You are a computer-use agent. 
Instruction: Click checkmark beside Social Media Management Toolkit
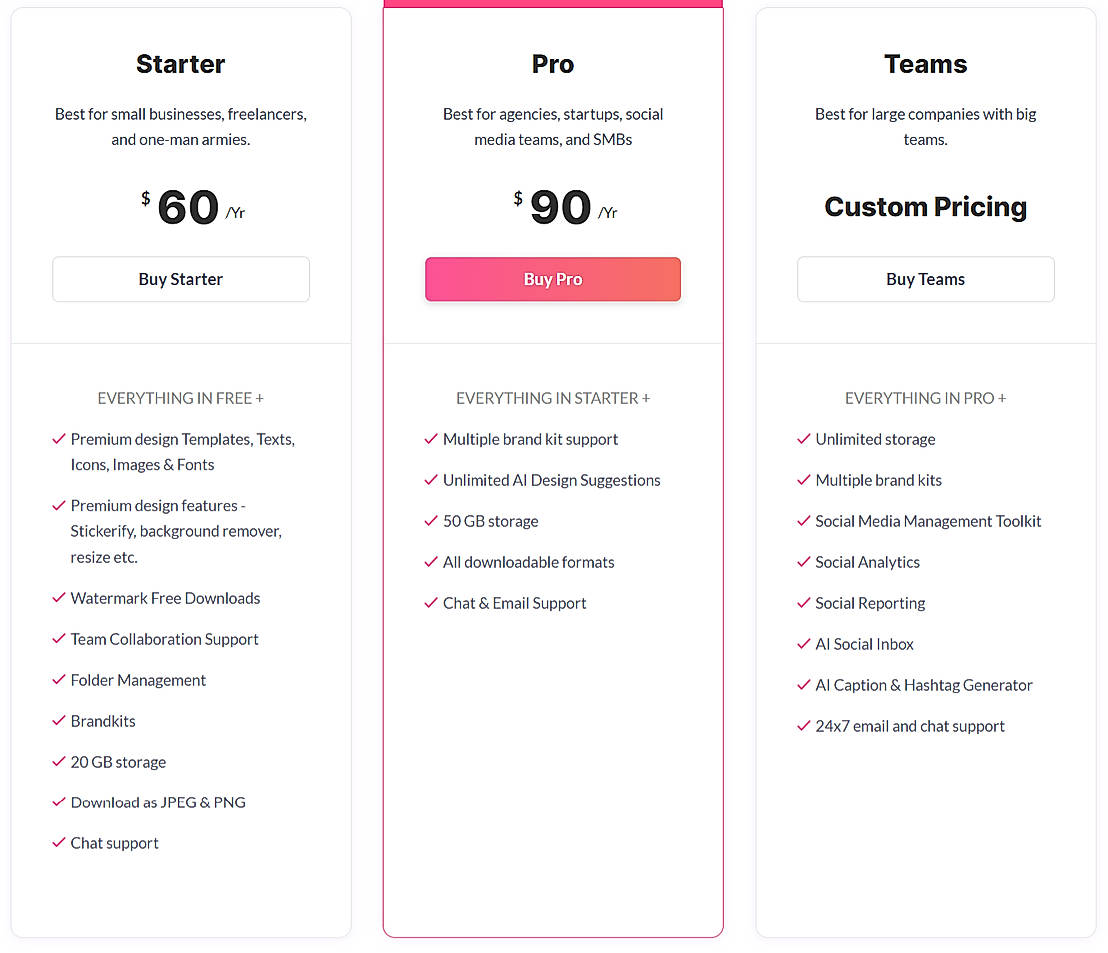pos(803,521)
